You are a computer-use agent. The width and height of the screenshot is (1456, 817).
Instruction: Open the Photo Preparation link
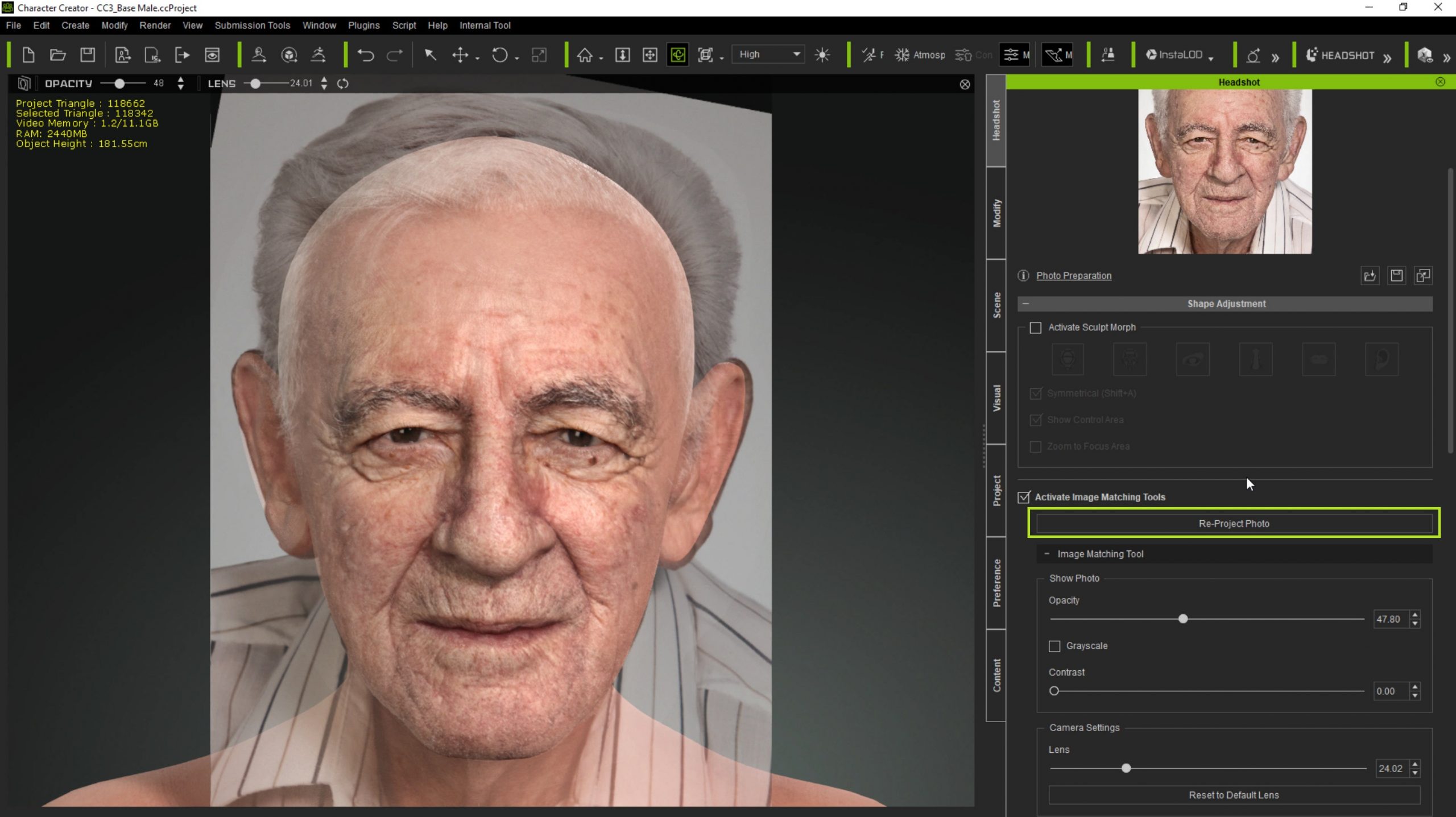click(x=1074, y=276)
